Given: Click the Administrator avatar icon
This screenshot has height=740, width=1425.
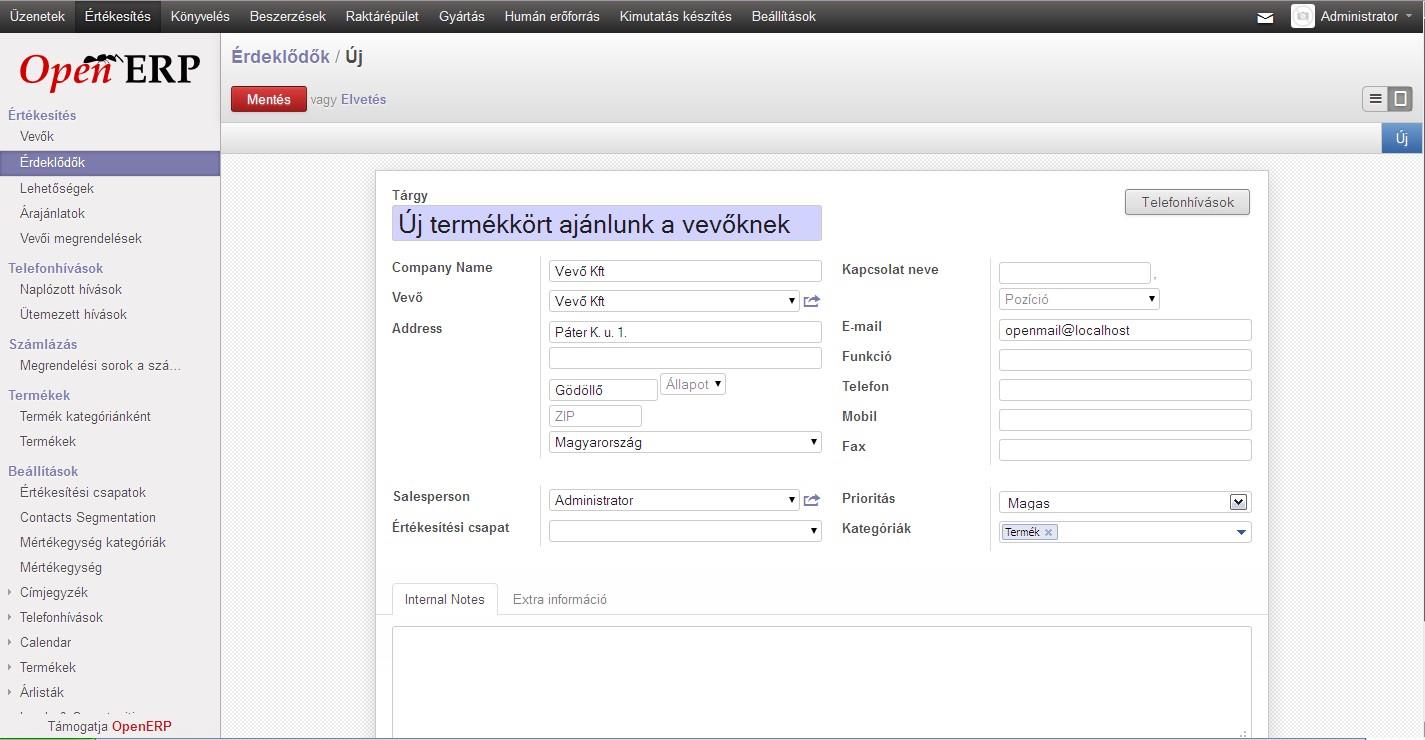Looking at the screenshot, I should tap(1302, 16).
